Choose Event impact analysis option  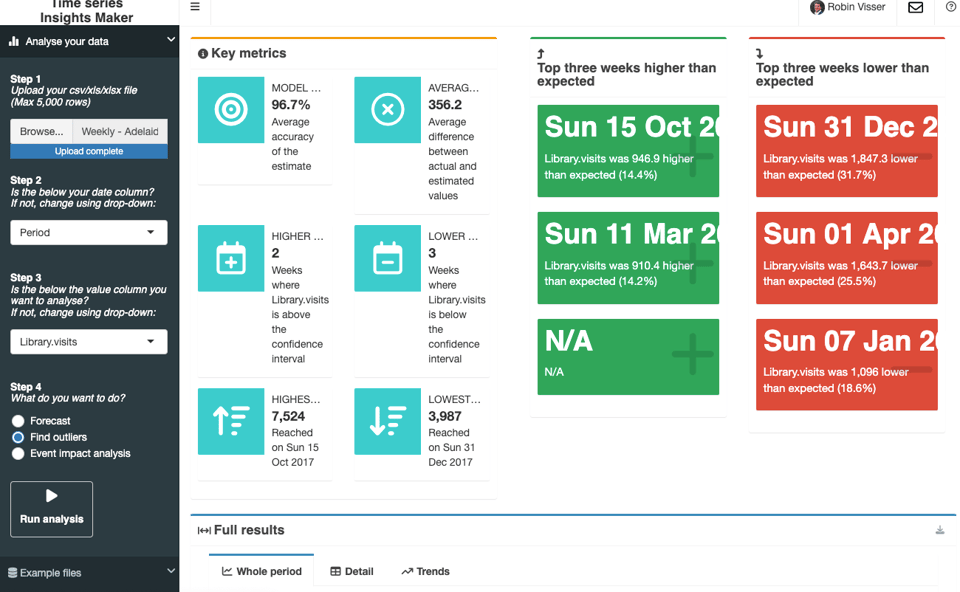coord(18,453)
